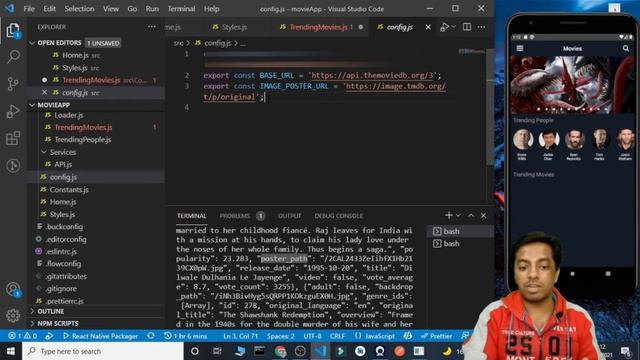The image size is (640, 360).
Task: Open Explorer more actions ellipsis
Action: pyautogui.click(x=152, y=27)
